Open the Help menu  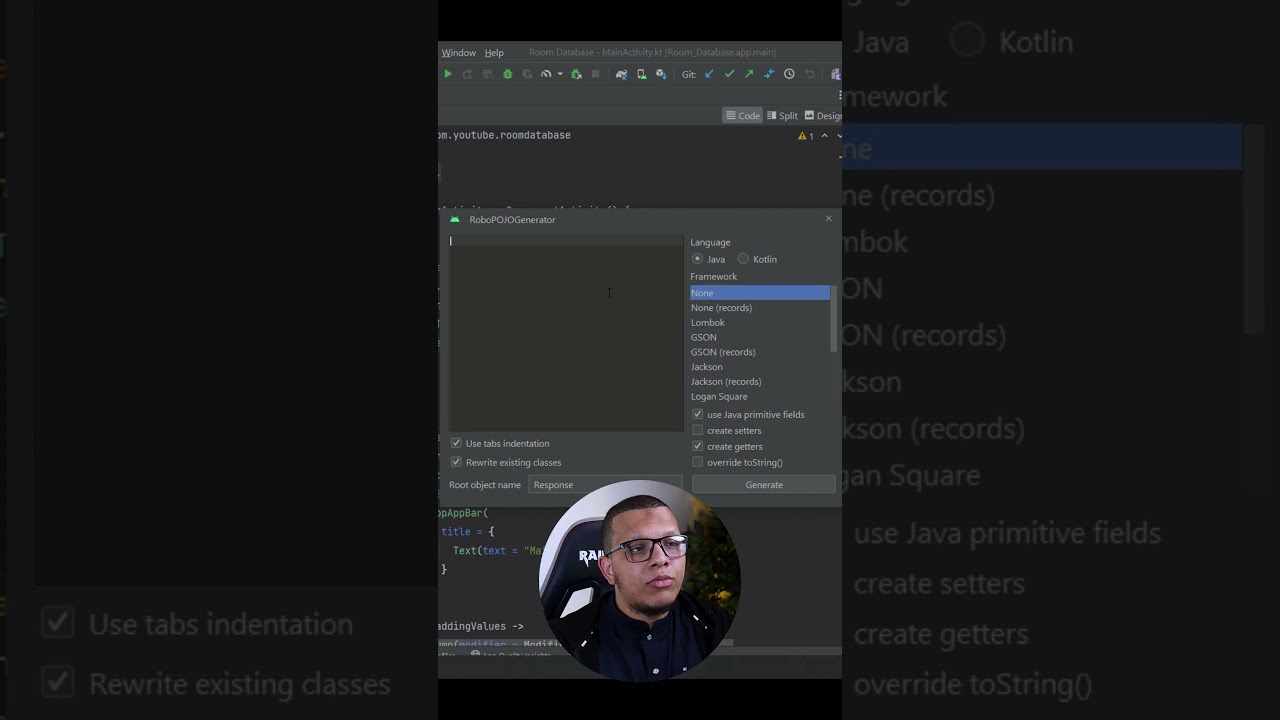(x=494, y=53)
